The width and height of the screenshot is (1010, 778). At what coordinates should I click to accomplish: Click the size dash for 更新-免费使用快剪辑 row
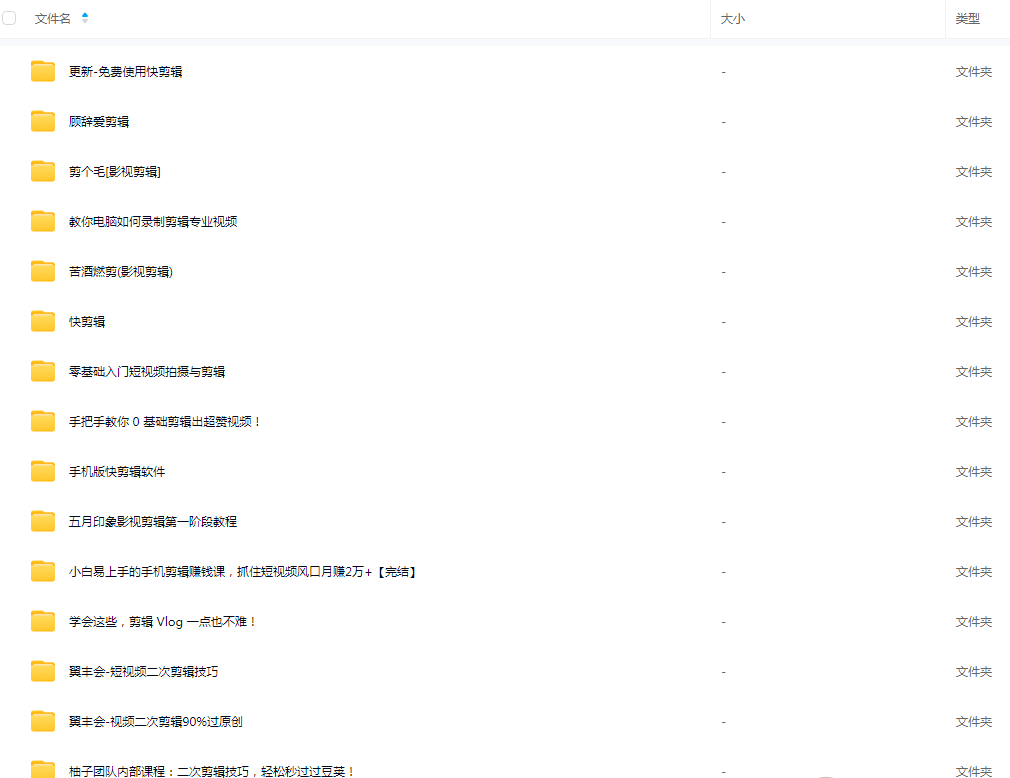(723, 72)
